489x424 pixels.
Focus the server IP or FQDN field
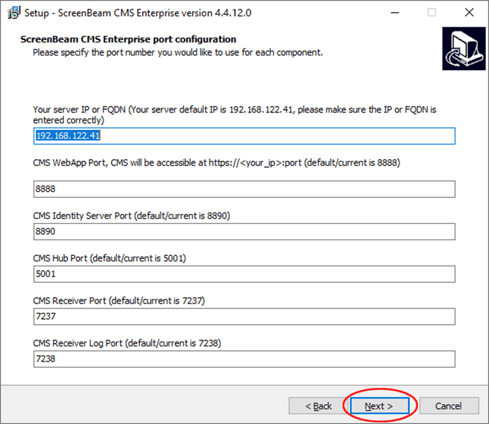[244, 136]
